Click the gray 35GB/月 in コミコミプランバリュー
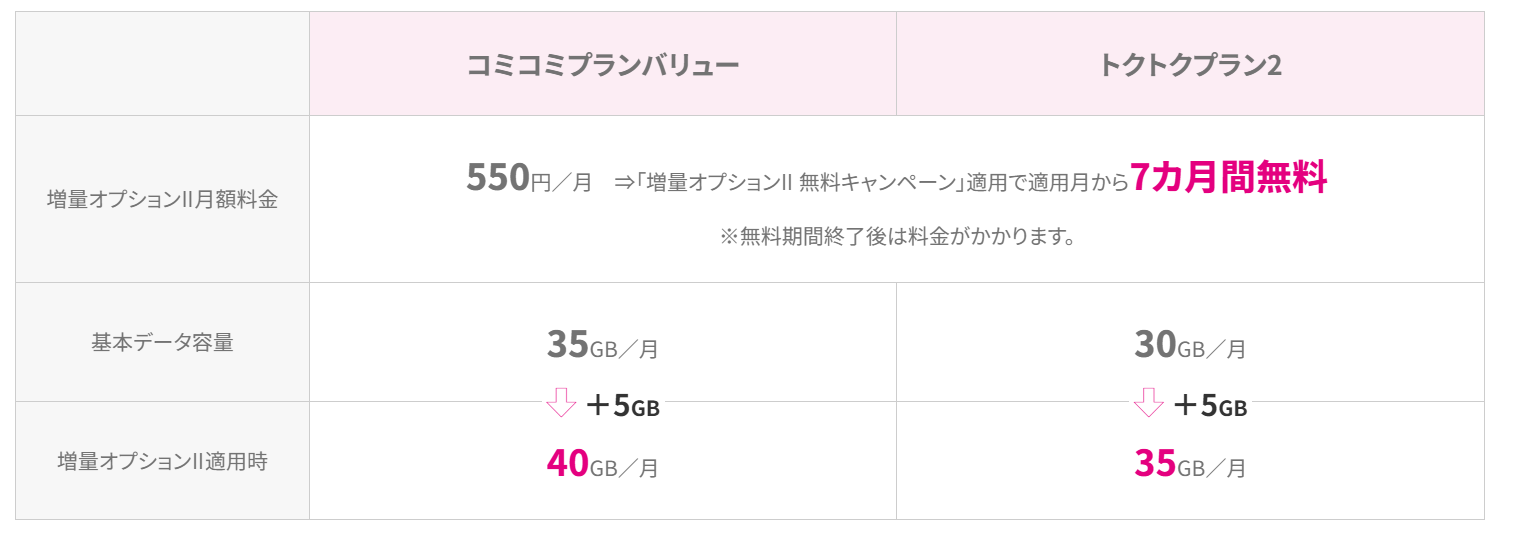The width and height of the screenshot is (1521, 537). [602, 346]
